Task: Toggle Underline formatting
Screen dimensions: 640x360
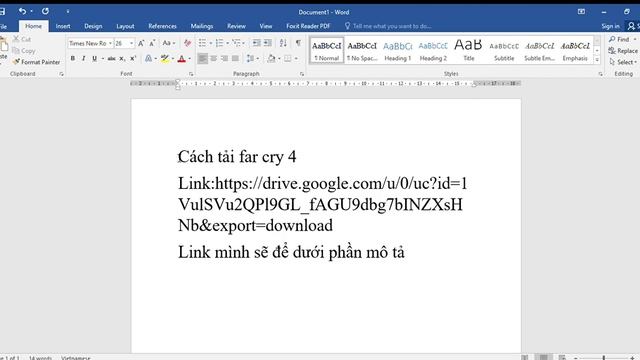Action: 94,59
